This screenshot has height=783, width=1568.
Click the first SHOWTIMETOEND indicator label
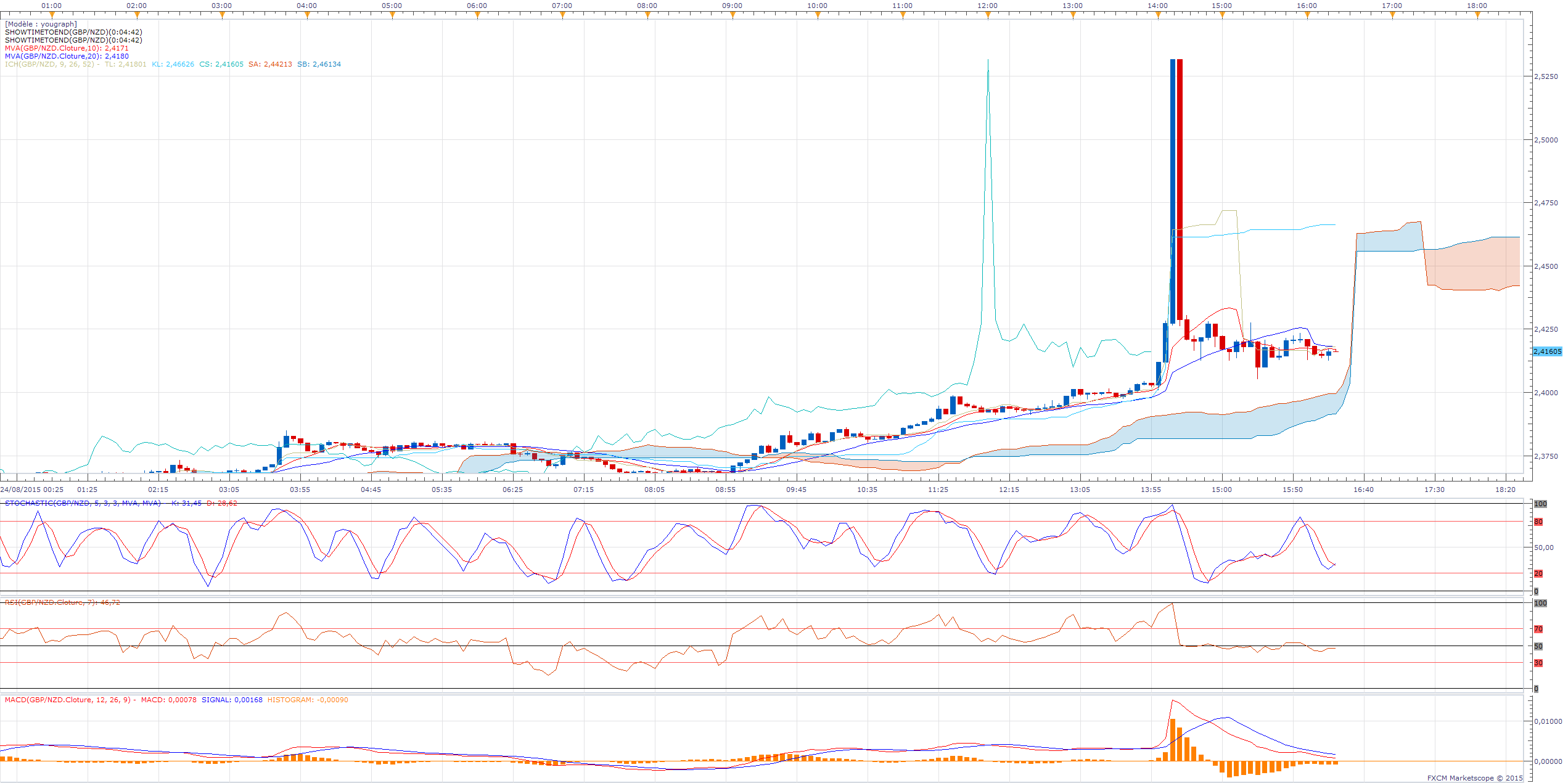coord(73,32)
